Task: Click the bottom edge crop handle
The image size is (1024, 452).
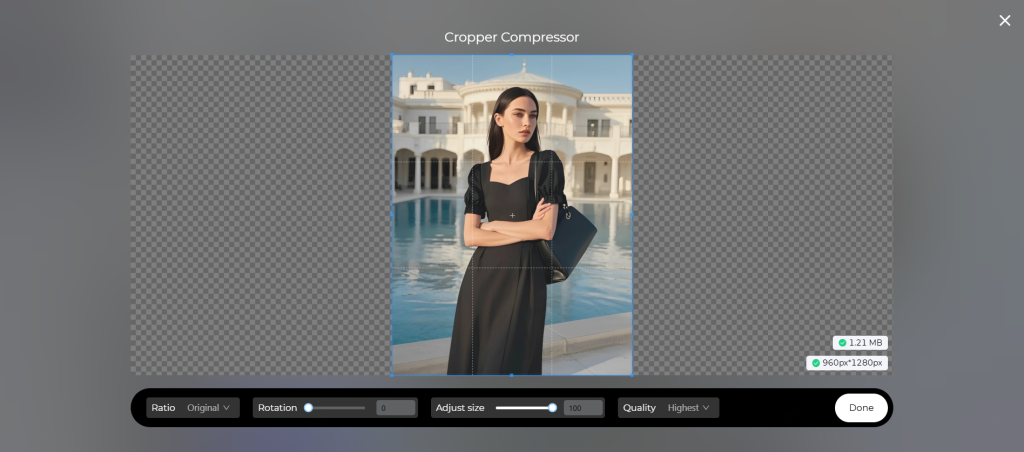Action: pyautogui.click(x=511, y=375)
